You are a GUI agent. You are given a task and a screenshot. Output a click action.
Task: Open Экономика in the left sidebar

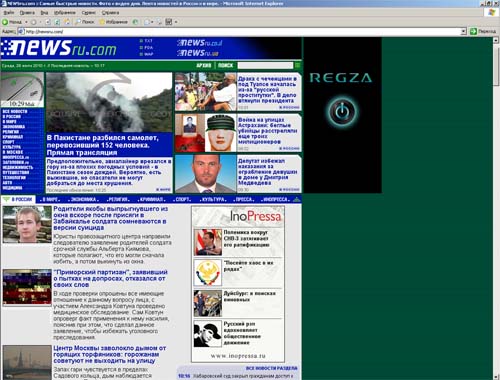14,127
